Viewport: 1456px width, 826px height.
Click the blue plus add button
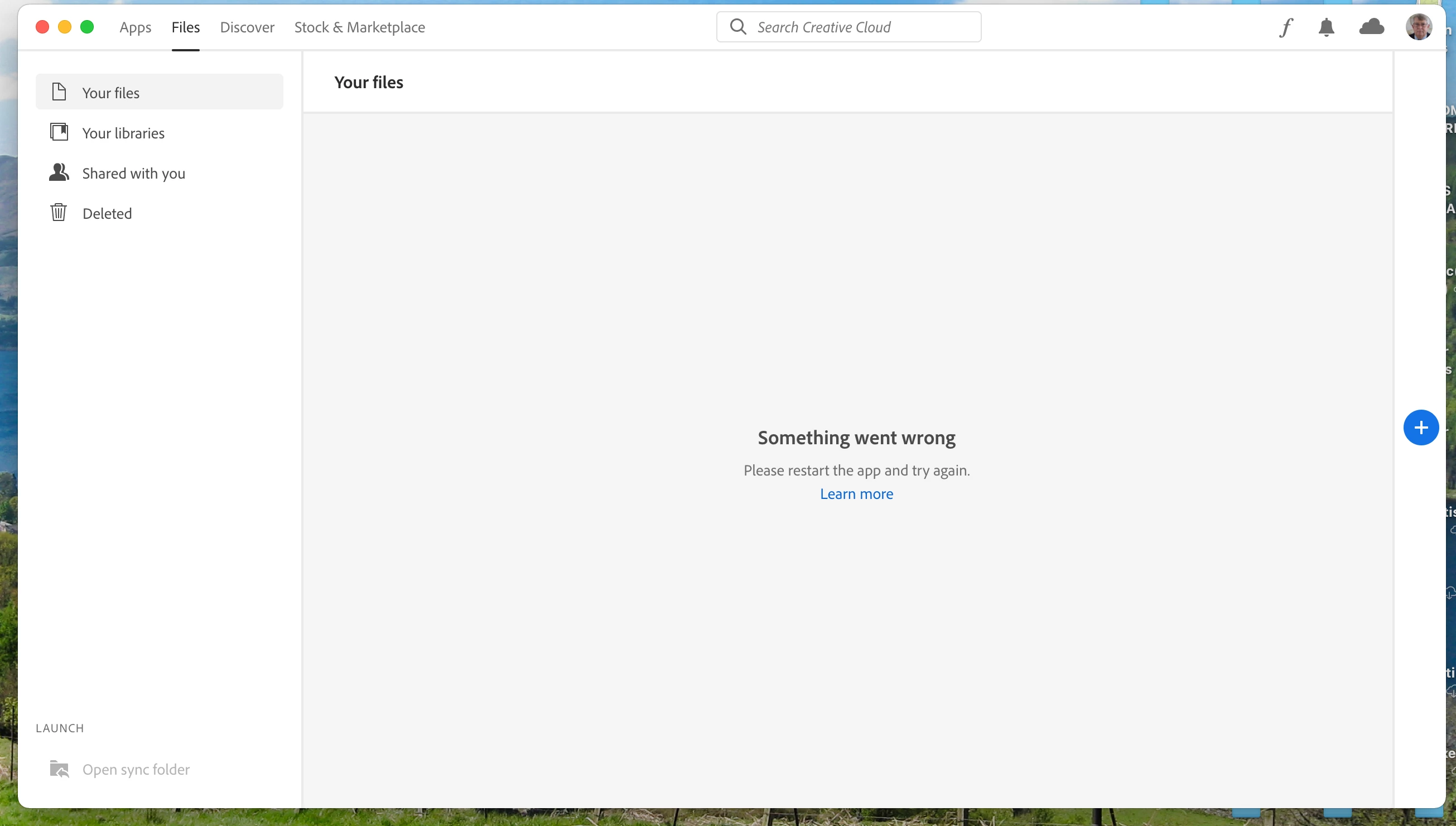(1420, 427)
